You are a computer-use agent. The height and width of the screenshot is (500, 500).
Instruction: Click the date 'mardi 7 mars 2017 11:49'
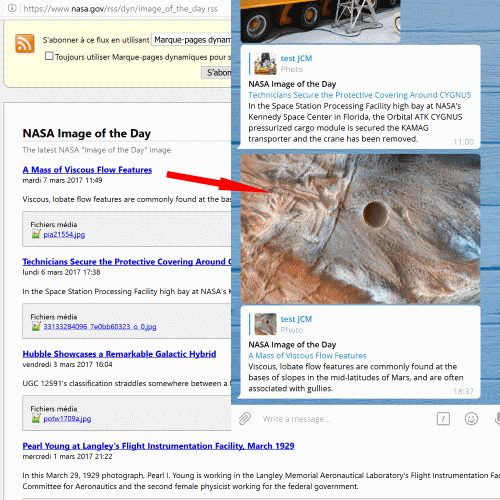(62, 180)
